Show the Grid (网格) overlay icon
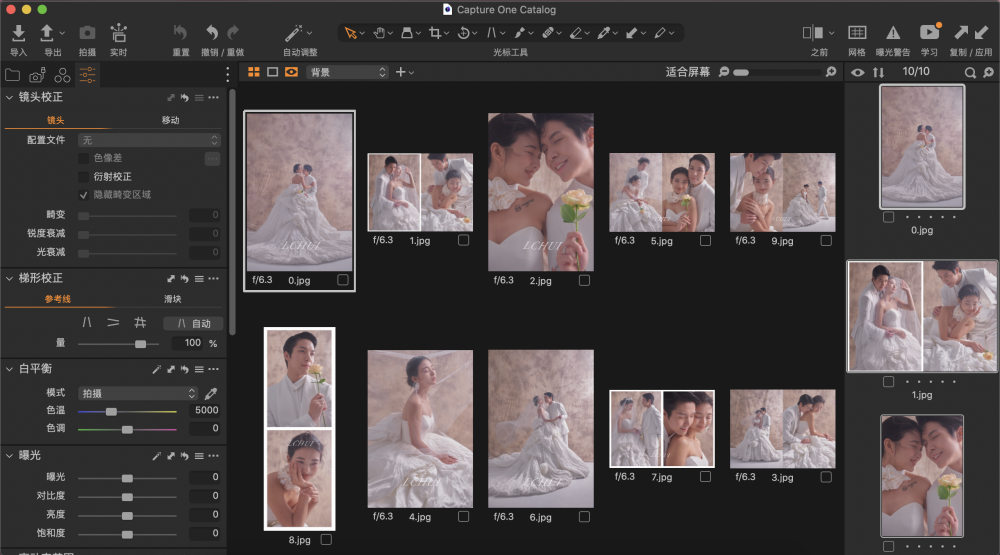The height and width of the screenshot is (555, 1000). click(x=857, y=34)
